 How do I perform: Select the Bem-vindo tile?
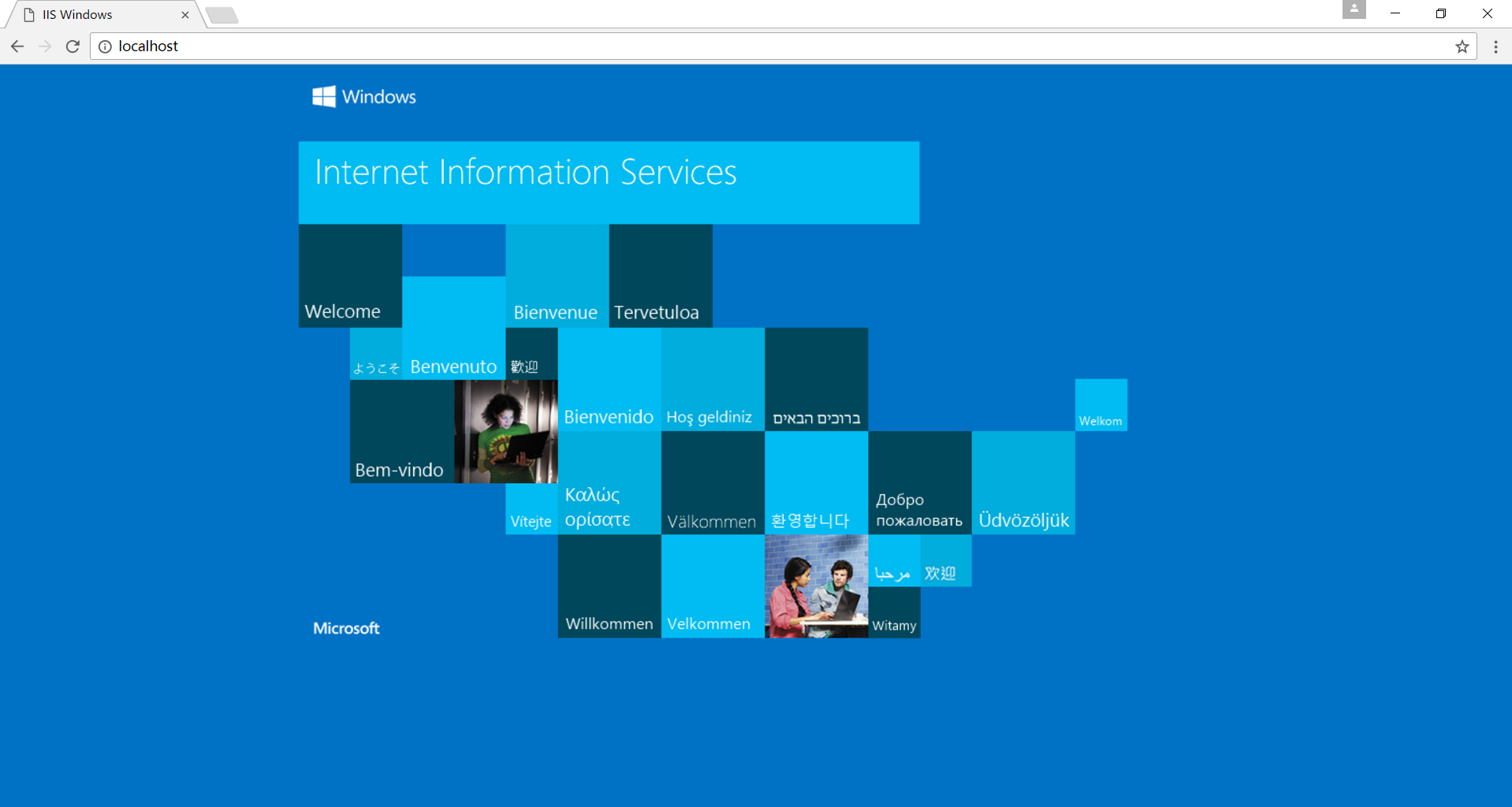click(x=400, y=432)
